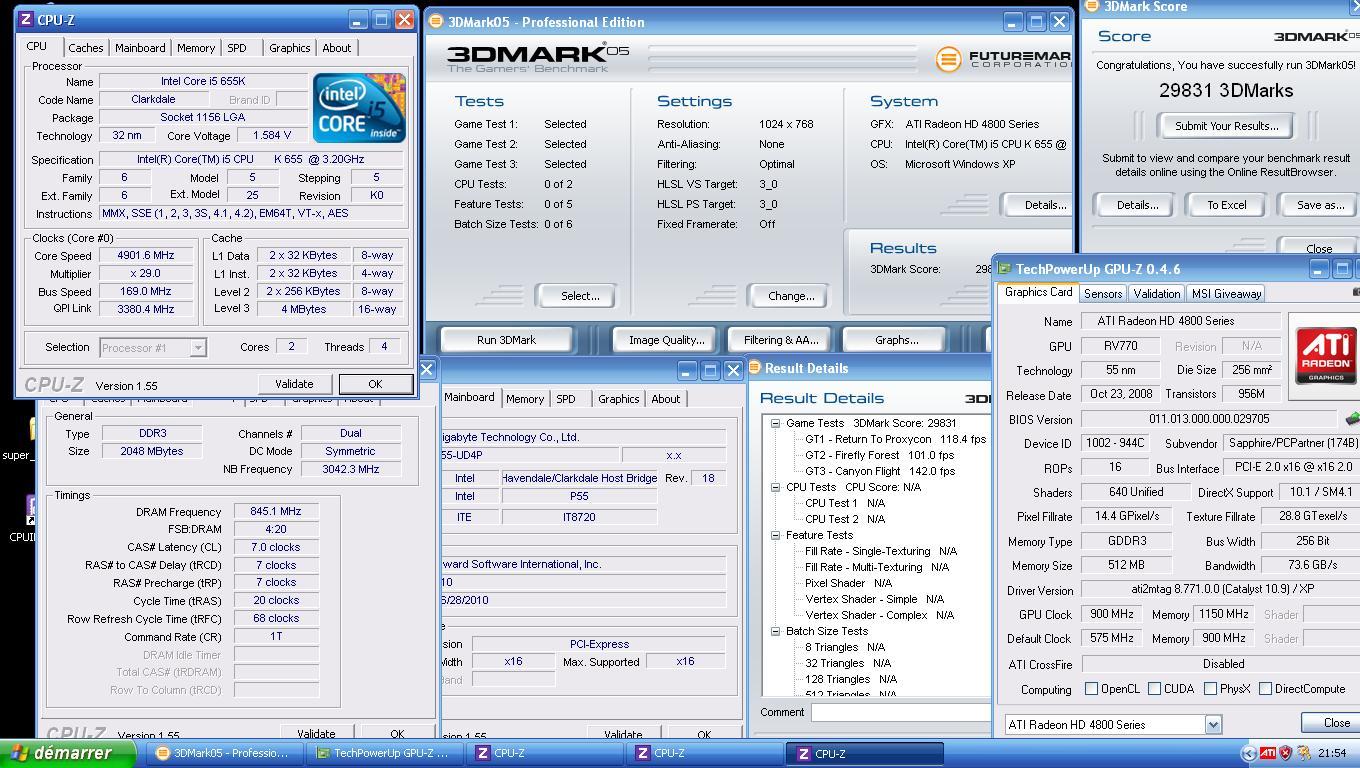Viewport: 1360px width, 768px height.
Task: Click the ATI Radeon logo in GPU-Z
Action: pyautogui.click(x=1325, y=355)
